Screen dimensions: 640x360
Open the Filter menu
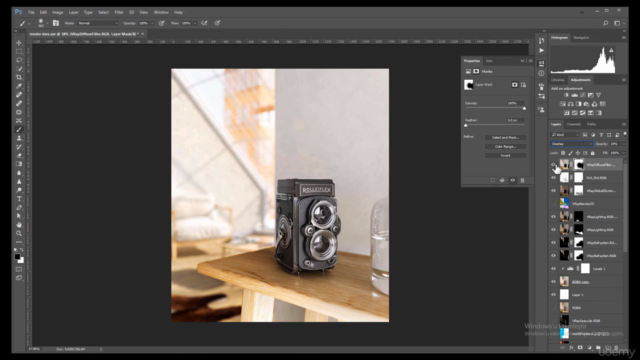pos(119,12)
